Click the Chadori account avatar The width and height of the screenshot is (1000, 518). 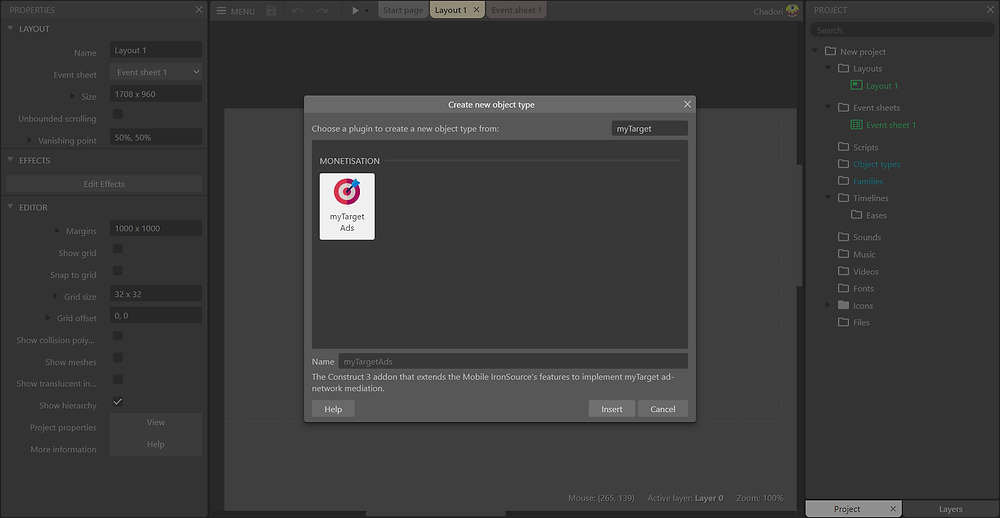pyautogui.click(x=792, y=10)
